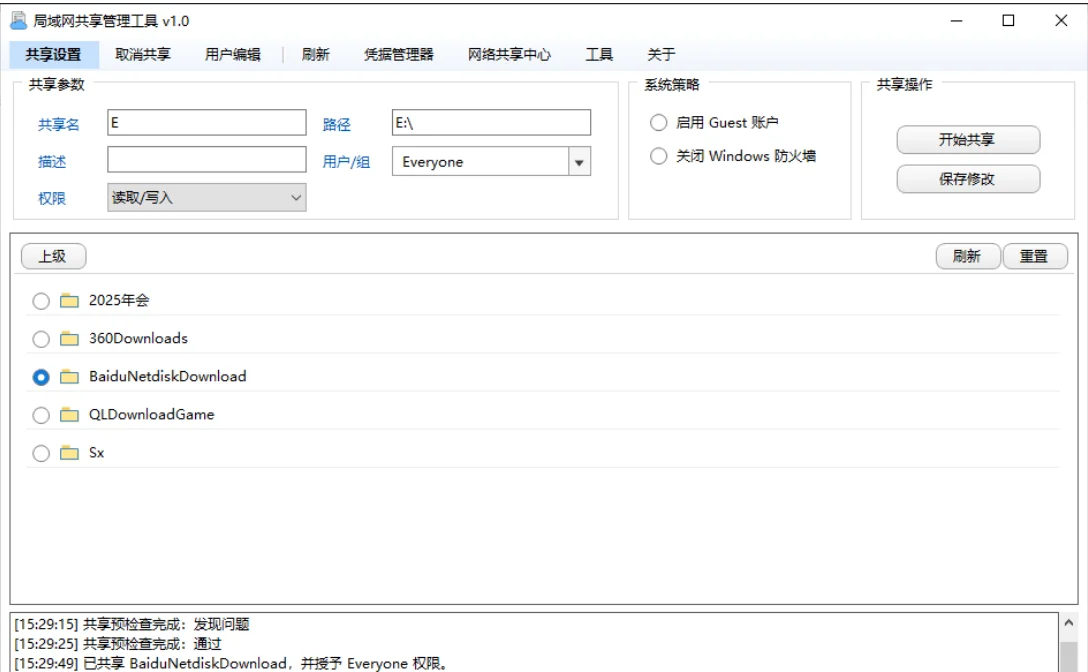Click the 2025年会 folder name

pyautogui.click(x=119, y=301)
